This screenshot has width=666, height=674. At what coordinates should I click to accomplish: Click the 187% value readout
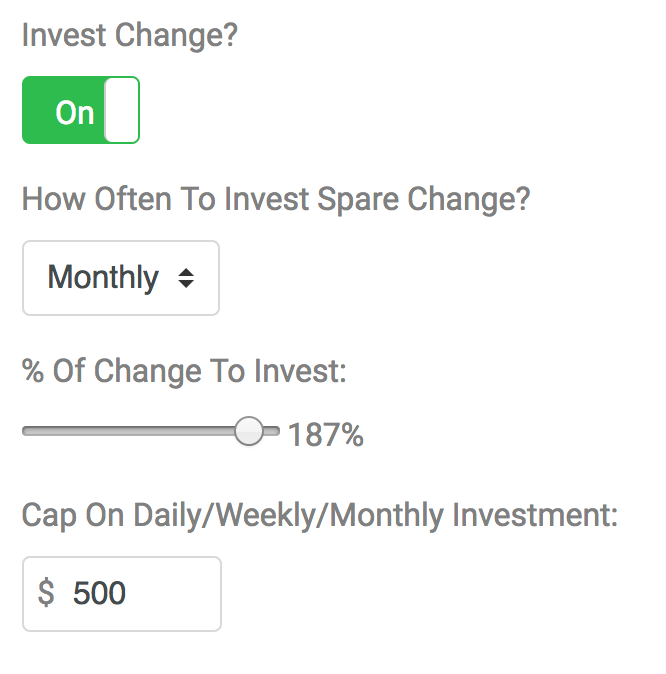[x=326, y=435]
